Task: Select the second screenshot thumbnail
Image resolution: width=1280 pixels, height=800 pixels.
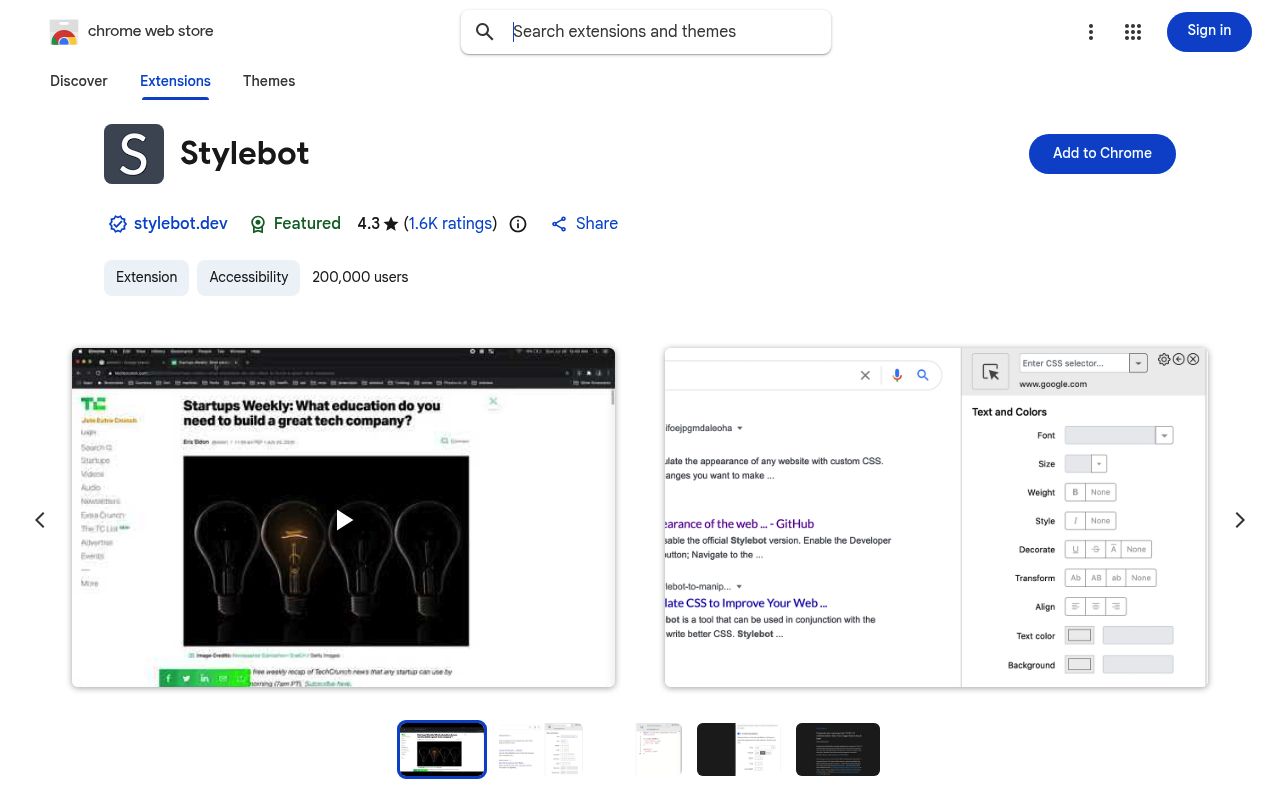Action: (540, 749)
